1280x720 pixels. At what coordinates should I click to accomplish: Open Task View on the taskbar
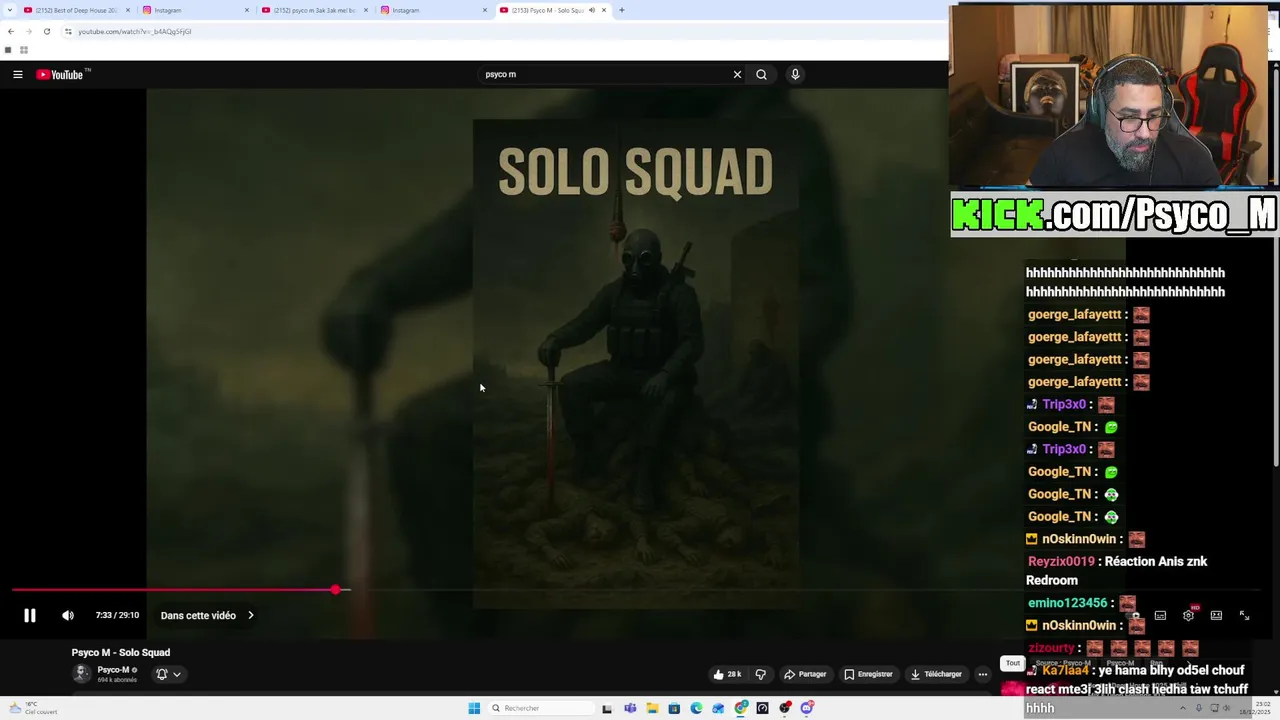607,708
